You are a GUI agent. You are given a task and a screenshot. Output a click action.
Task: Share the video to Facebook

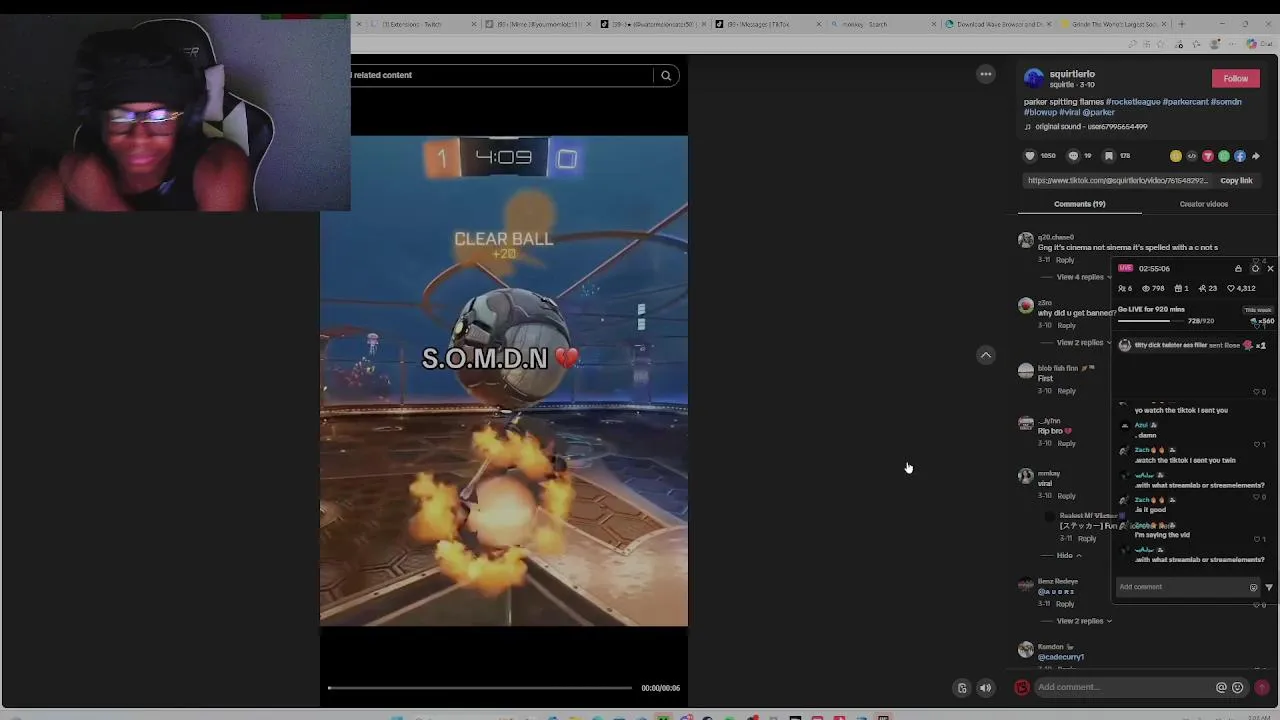(1240, 156)
